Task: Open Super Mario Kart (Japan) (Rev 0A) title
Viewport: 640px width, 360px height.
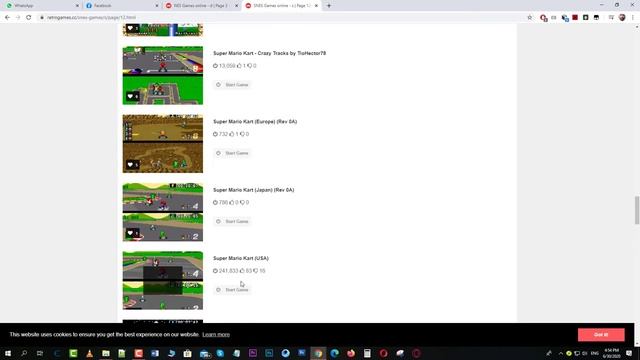Action: coord(253,190)
